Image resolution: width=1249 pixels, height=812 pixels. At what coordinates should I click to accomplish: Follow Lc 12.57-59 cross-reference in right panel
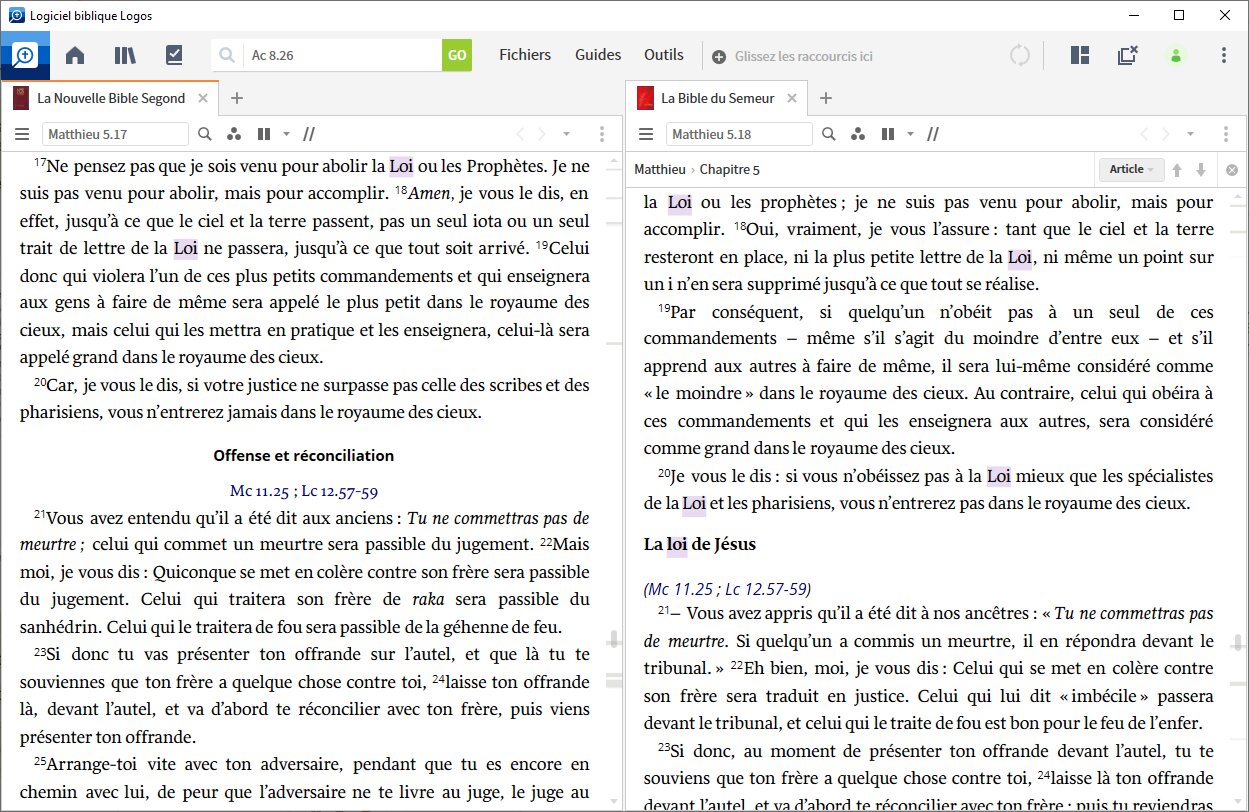pos(764,589)
